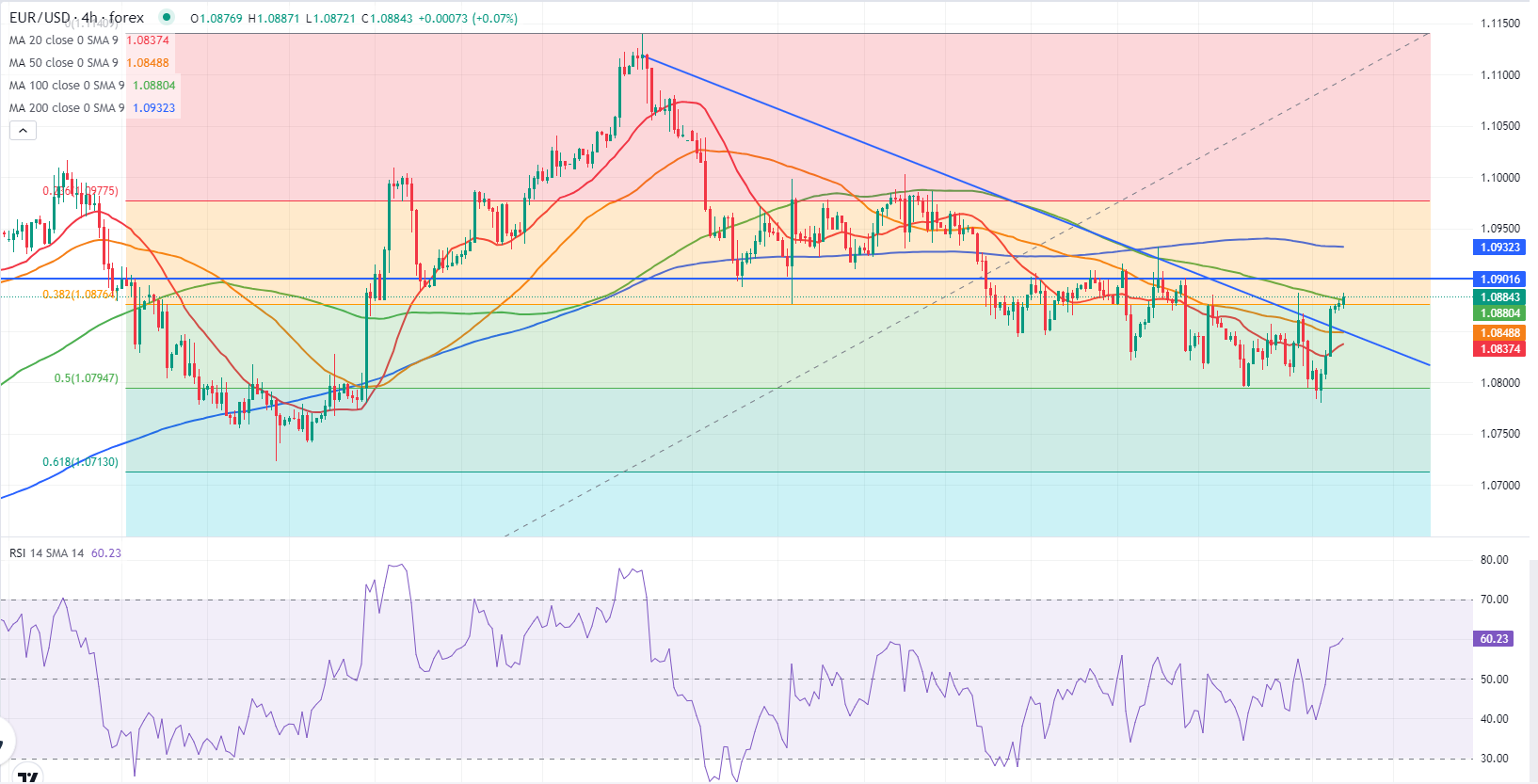The height and width of the screenshot is (784, 1538).
Task: Click the EUR/USD 4h forex symbol title
Action: [77, 18]
